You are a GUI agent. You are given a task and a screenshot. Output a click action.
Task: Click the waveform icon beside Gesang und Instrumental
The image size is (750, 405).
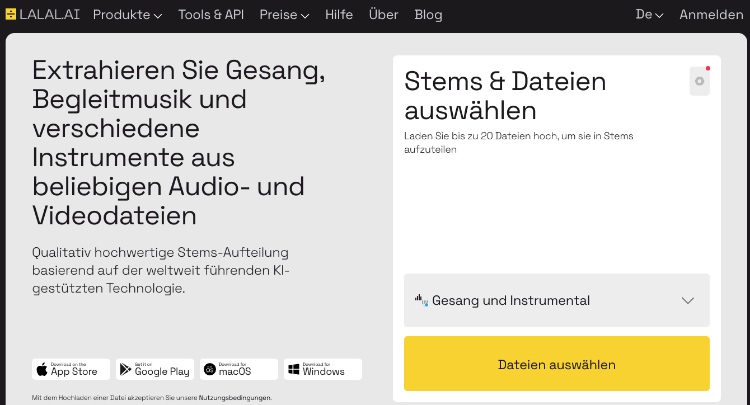pyautogui.click(x=421, y=300)
